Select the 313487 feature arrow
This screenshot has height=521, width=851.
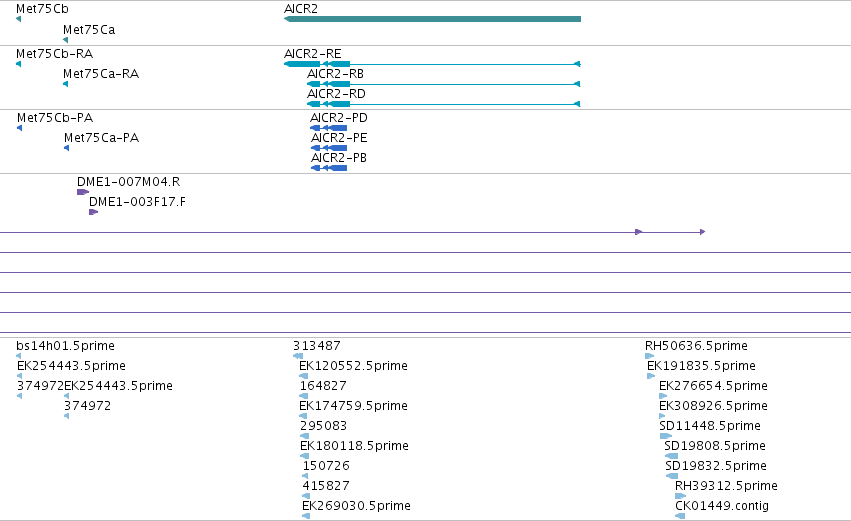[298, 356]
